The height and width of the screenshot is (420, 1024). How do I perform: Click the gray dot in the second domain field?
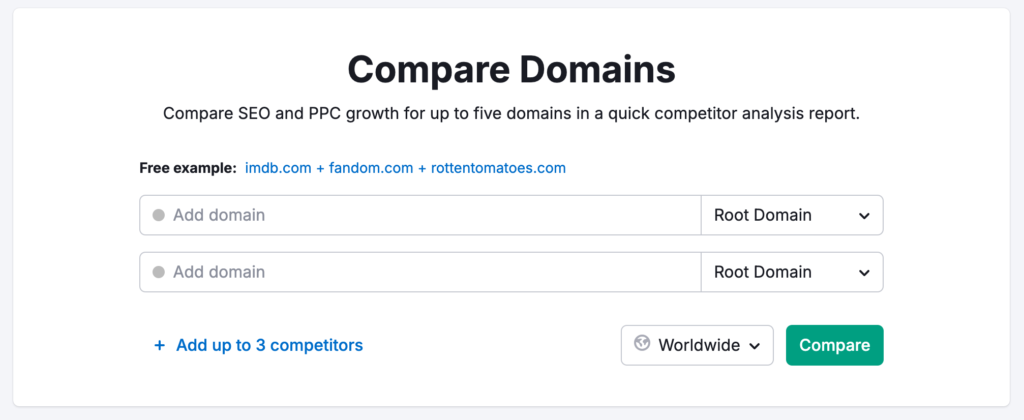point(158,272)
